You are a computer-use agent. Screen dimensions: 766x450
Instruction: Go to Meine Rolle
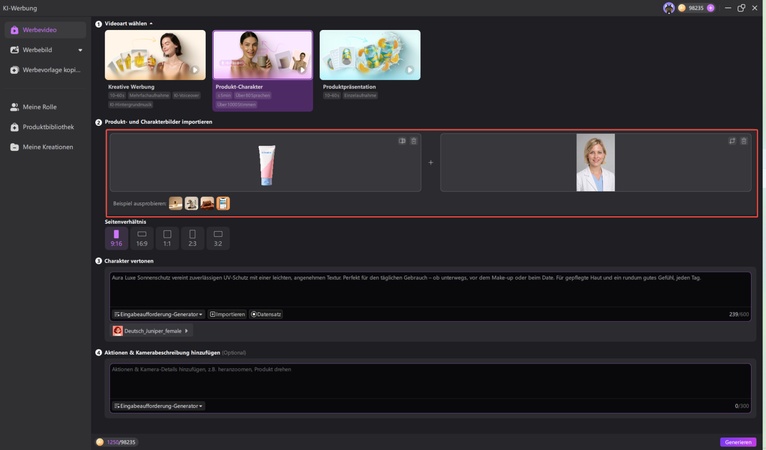pos(45,107)
